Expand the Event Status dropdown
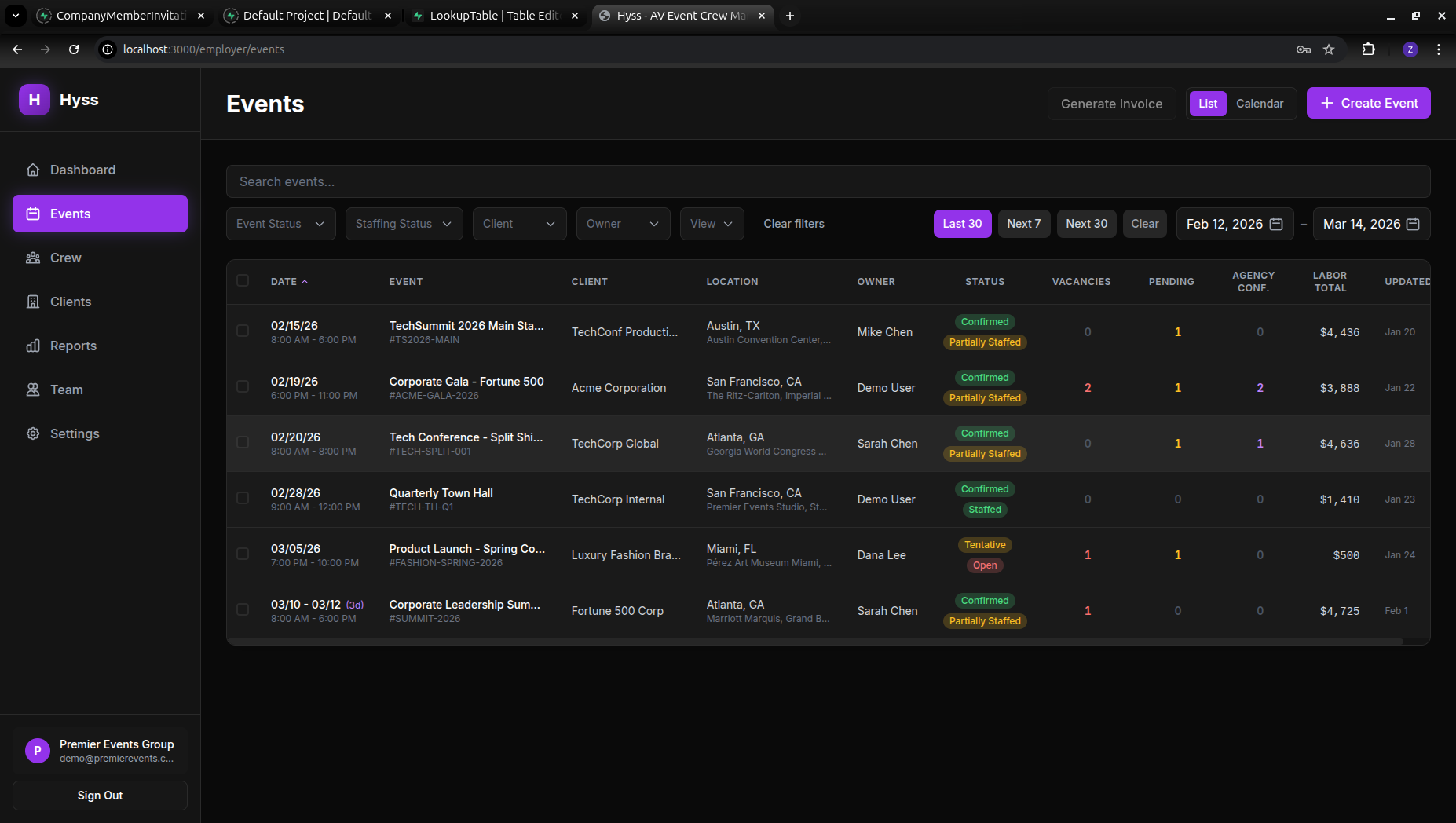The width and height of the screenshot is (1456, 823). [x=281, y=224]
